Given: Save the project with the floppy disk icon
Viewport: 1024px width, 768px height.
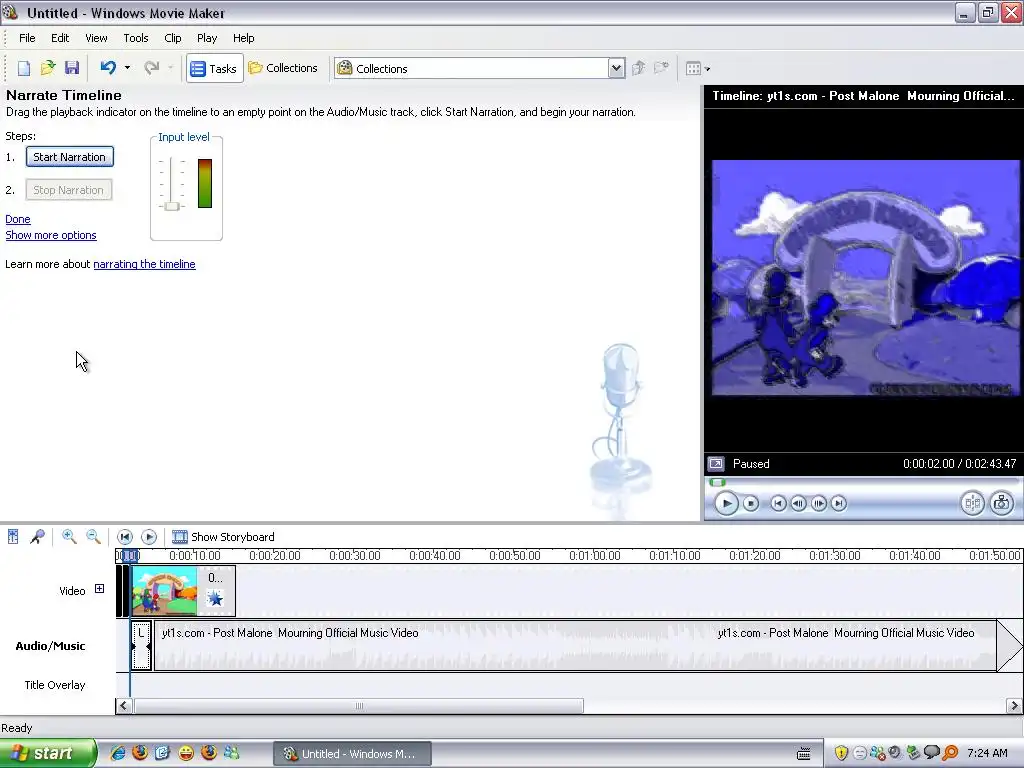Looking at the screenshot, I should [72, 68].
